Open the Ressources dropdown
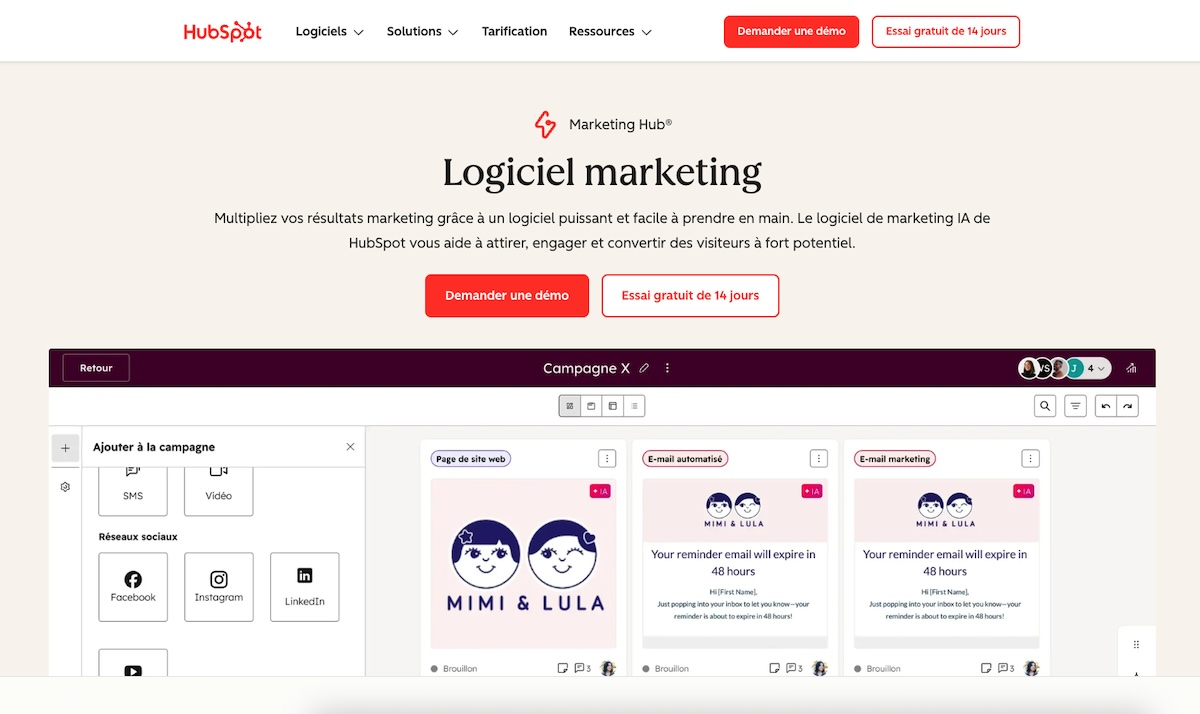Image resolution: width=1200 pixels, height=714 pixels. point(610,31)
